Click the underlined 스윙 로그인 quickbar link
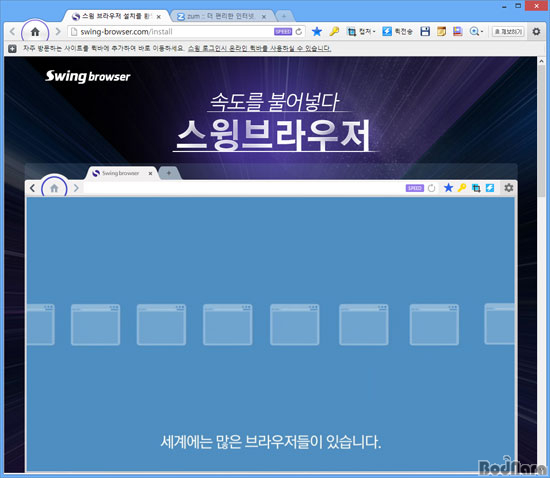The image size is (550, 478). pos(260,48)
